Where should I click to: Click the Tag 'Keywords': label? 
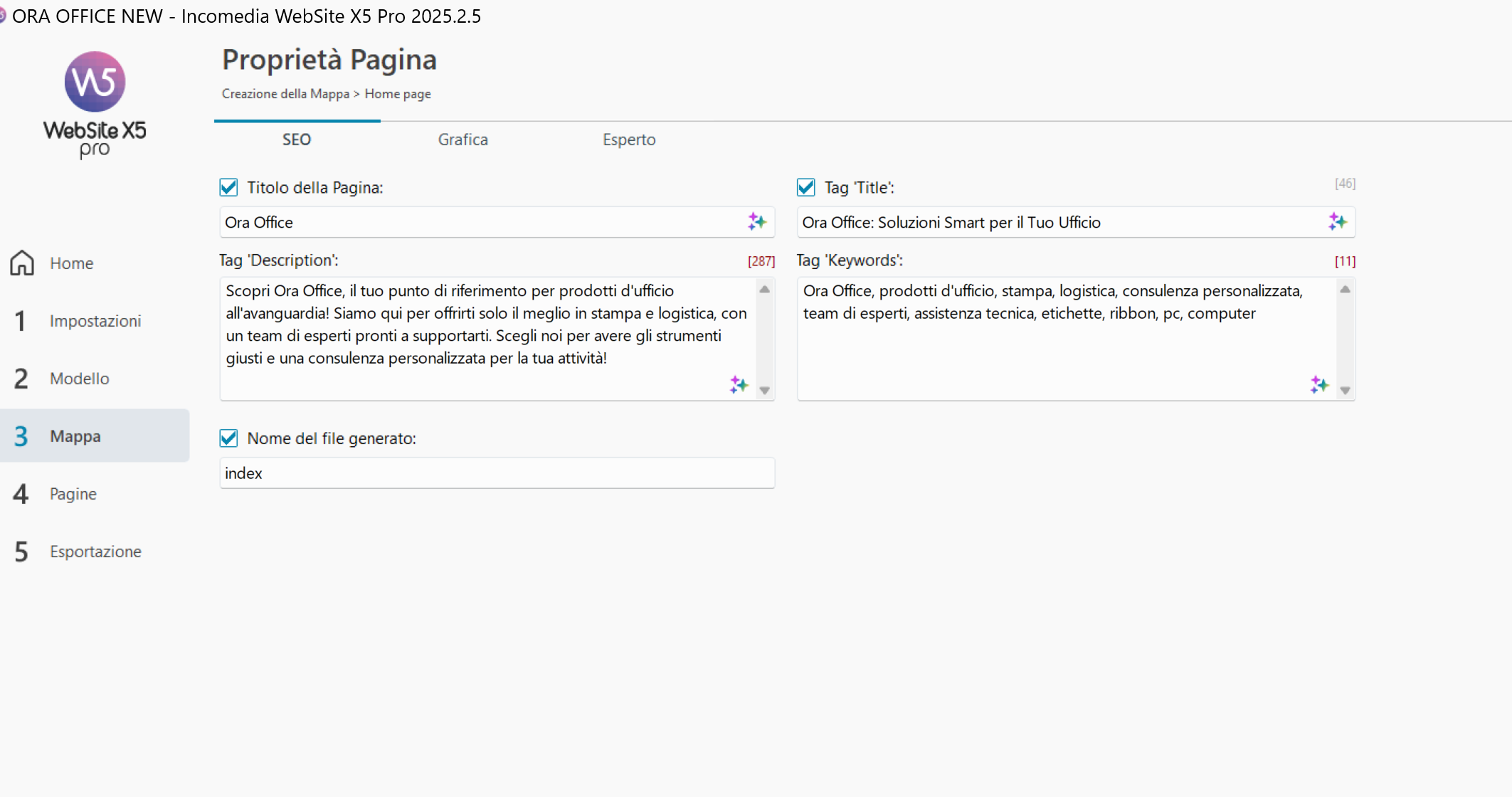[x=850, y=260]
